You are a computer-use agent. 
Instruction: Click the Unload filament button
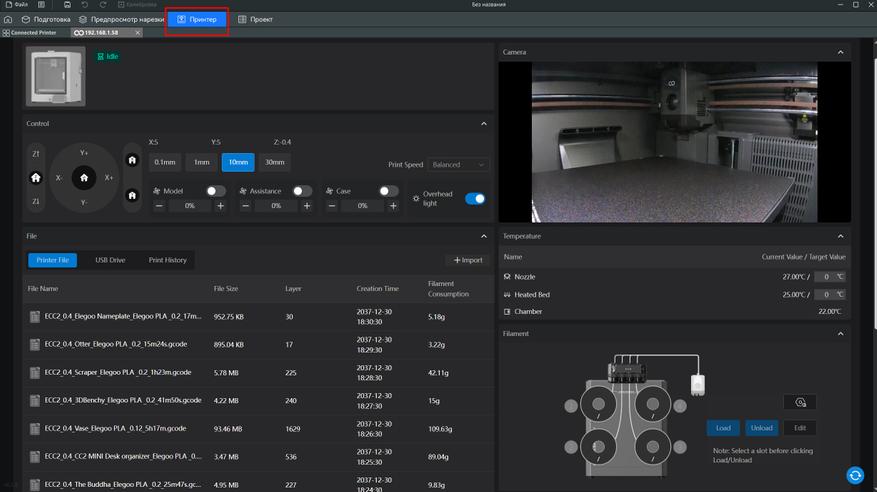pyautogui.click(x=761, y=428)
